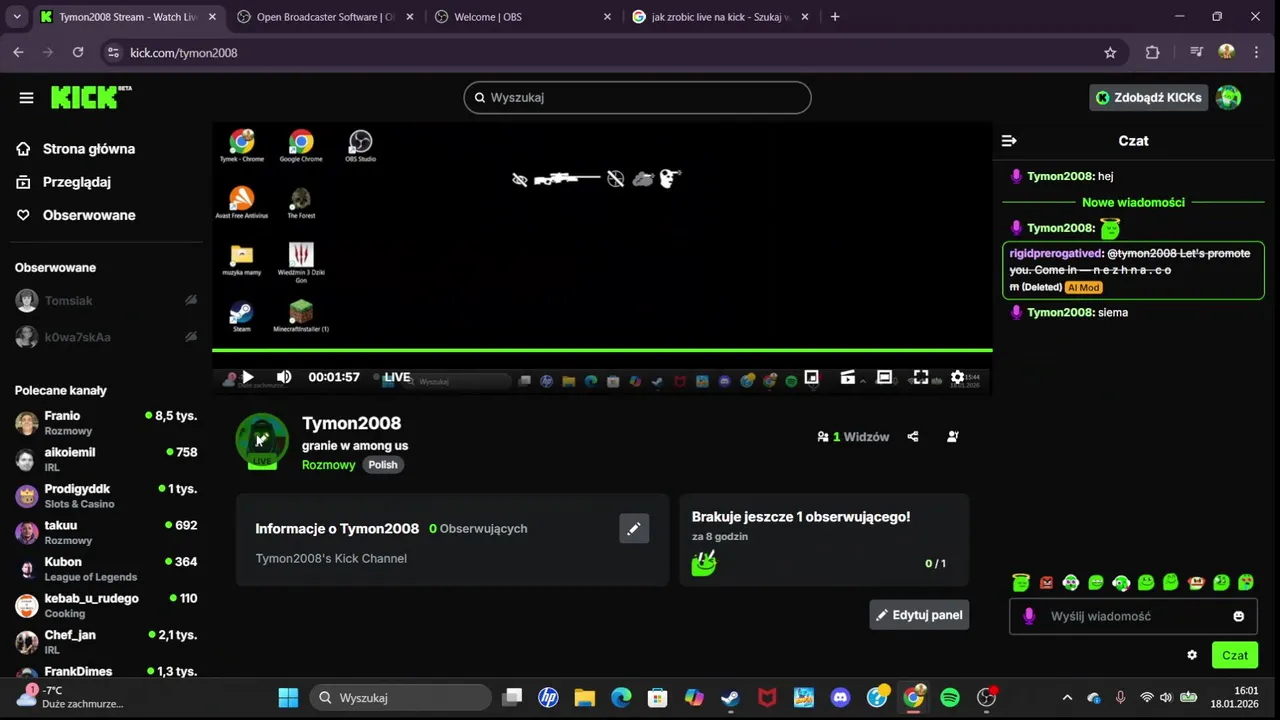Switch to Open Broadcaster Software tab
1280x720 pixels.
[325, 17]
